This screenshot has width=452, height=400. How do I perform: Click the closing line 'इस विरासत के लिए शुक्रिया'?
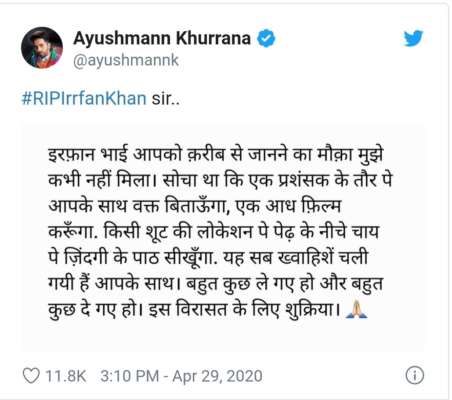[244, 310]
